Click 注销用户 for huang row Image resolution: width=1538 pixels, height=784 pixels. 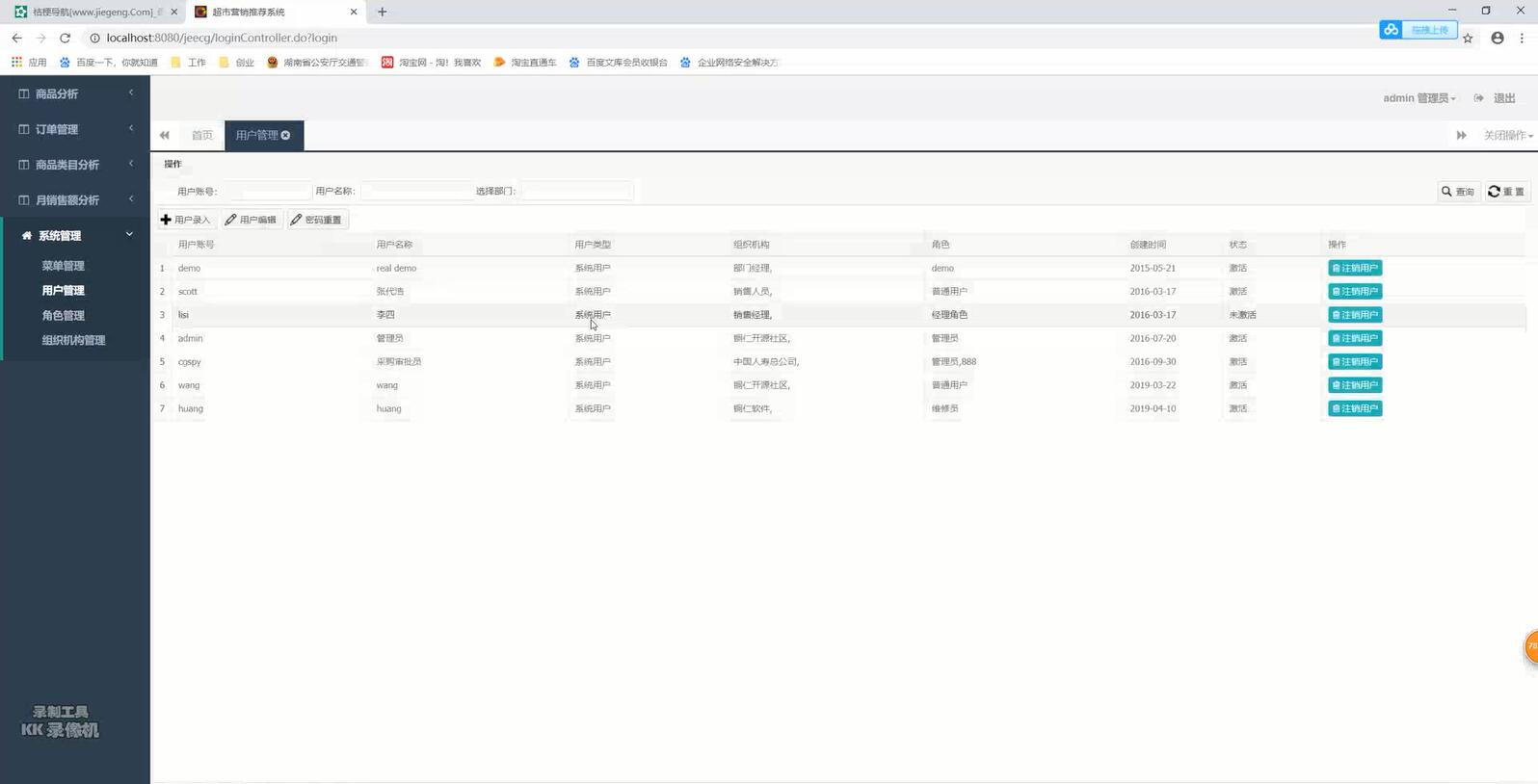[x=1355, y=408]
